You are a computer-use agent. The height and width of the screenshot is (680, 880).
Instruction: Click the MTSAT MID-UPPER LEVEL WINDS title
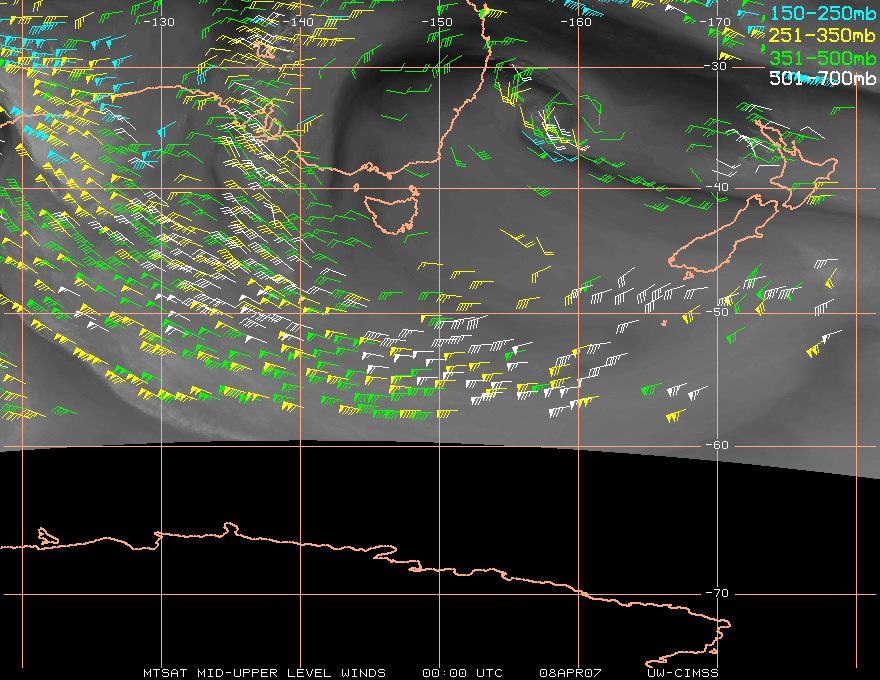coord(264,673)
